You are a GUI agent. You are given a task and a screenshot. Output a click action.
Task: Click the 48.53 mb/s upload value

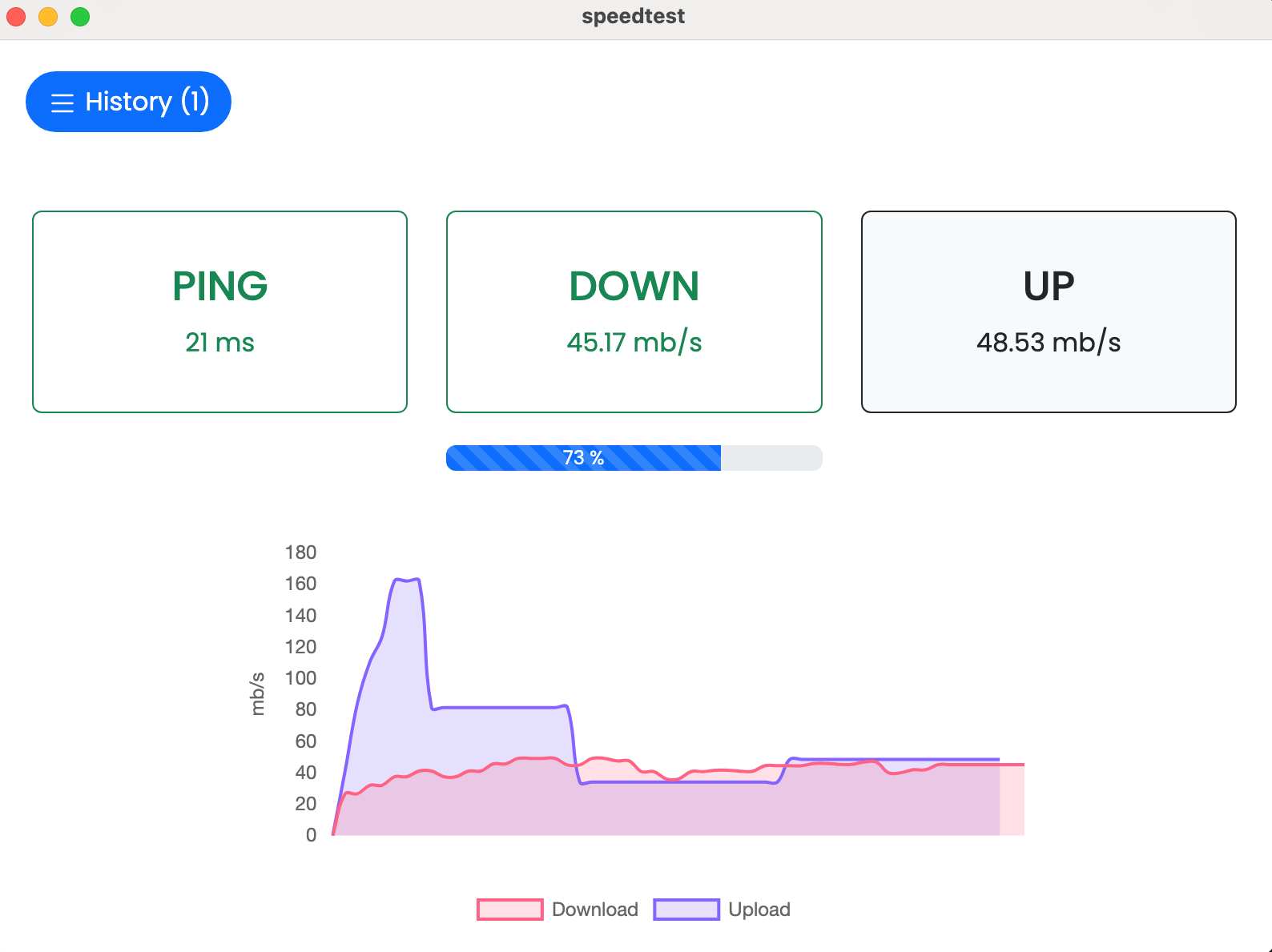coord(1048,343)
